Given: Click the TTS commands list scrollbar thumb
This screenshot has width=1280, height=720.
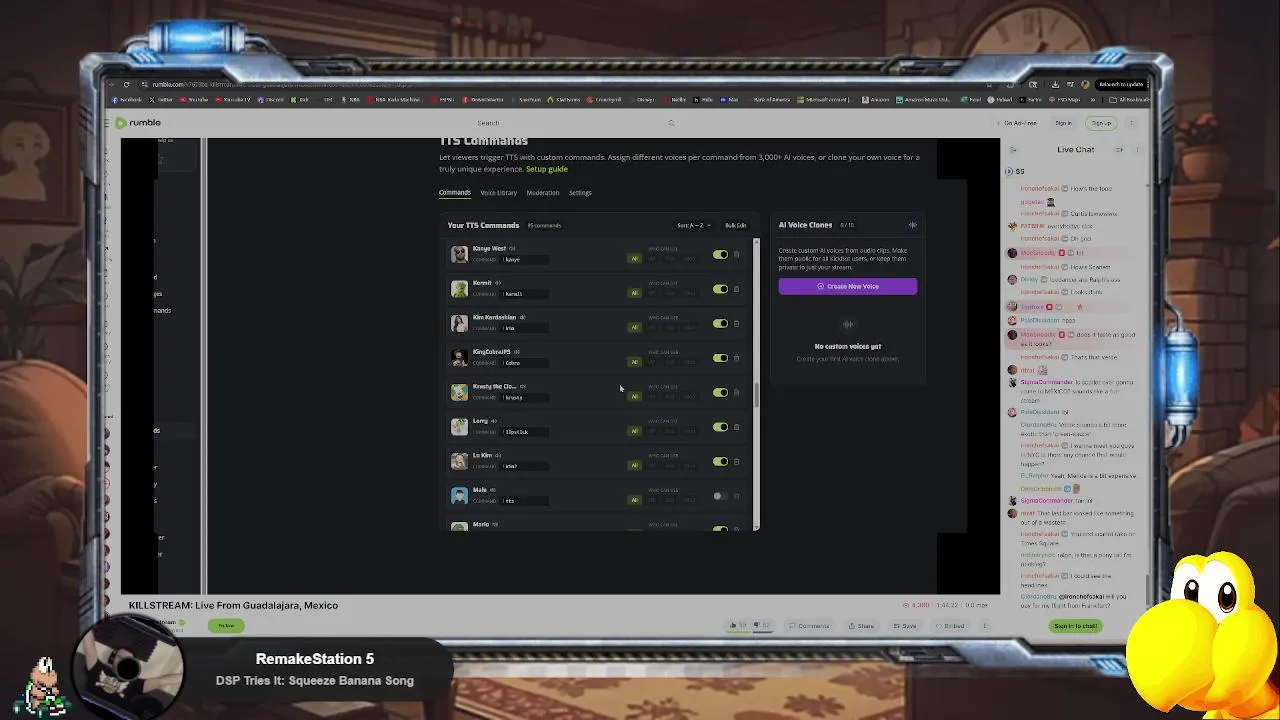Looking at the screenshot, I should 756,394.
